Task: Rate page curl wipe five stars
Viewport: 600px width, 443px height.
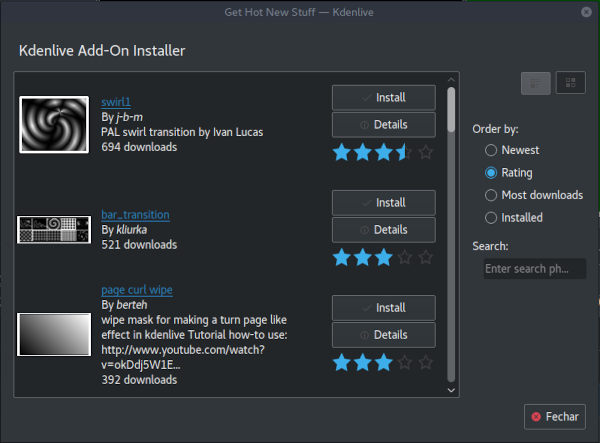Action: [426, 363]
